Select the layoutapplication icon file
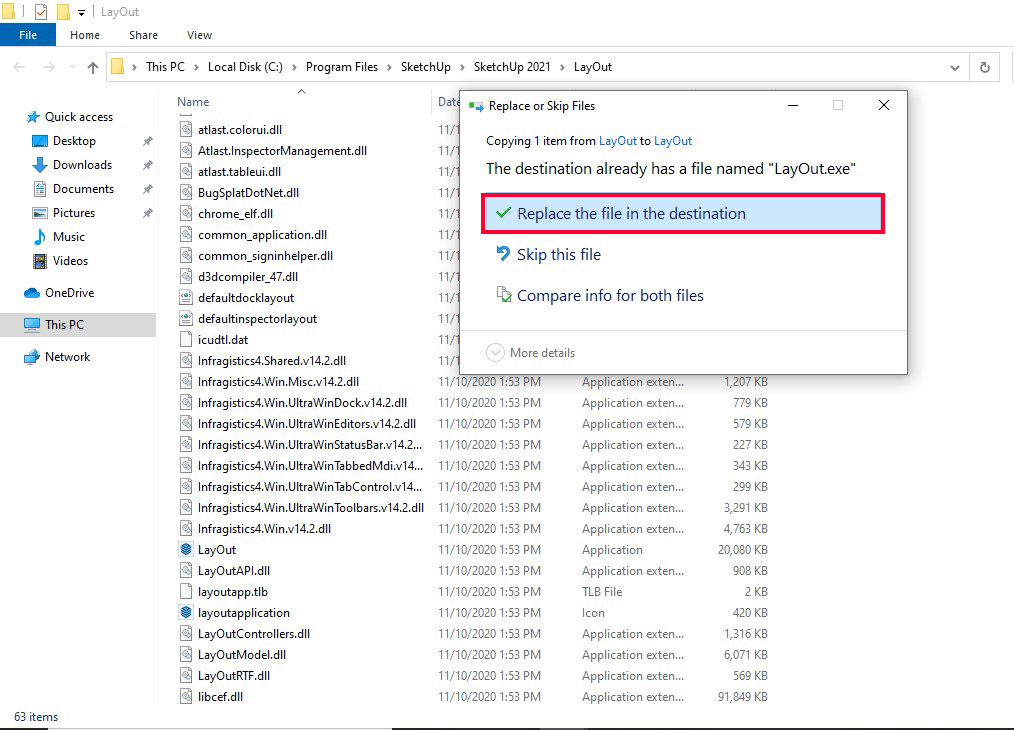This screenshot has width=1014, height=730. point(243,612)
